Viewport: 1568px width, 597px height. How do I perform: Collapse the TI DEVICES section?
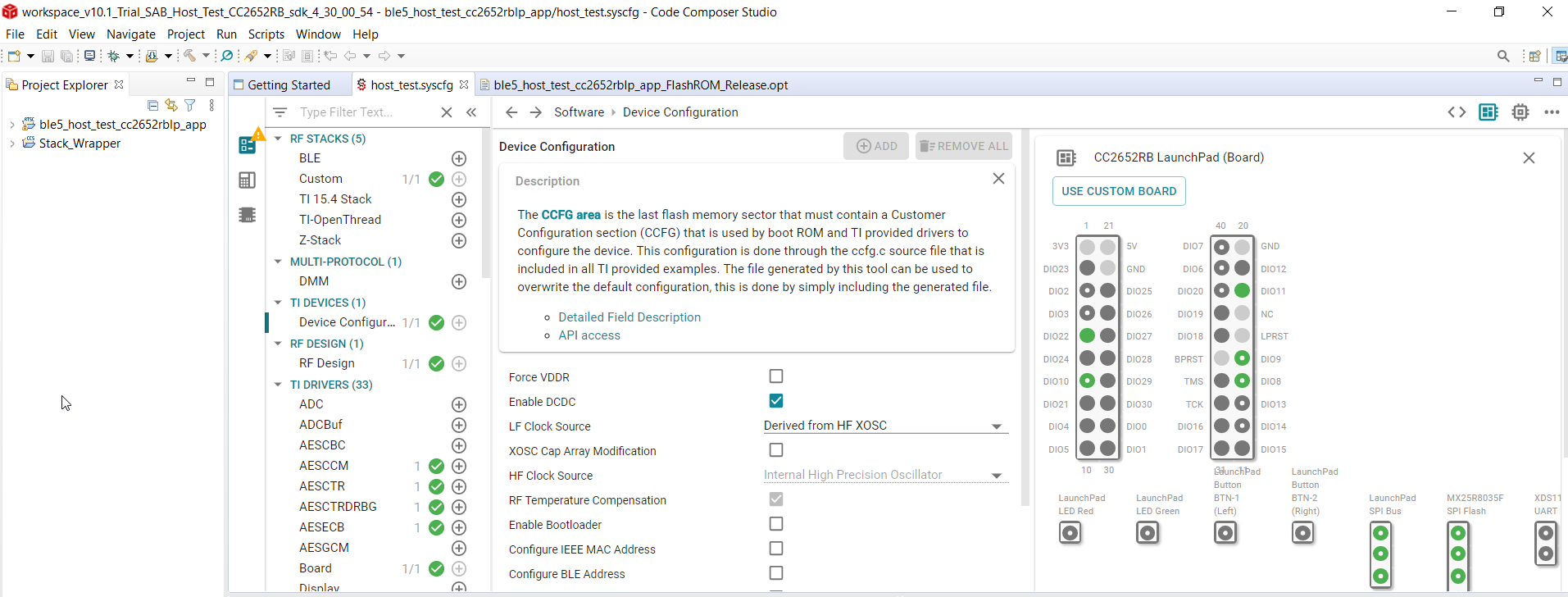[278, 303]
